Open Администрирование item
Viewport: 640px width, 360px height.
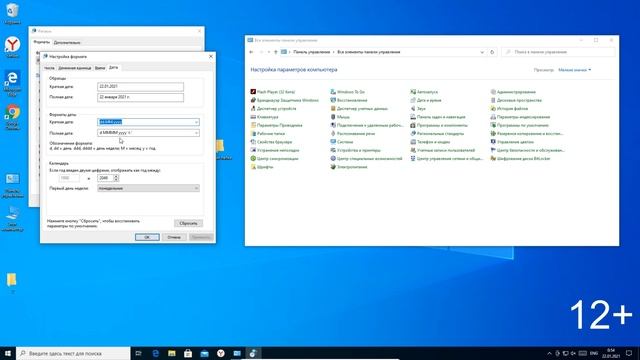click(x=513, y=92)
